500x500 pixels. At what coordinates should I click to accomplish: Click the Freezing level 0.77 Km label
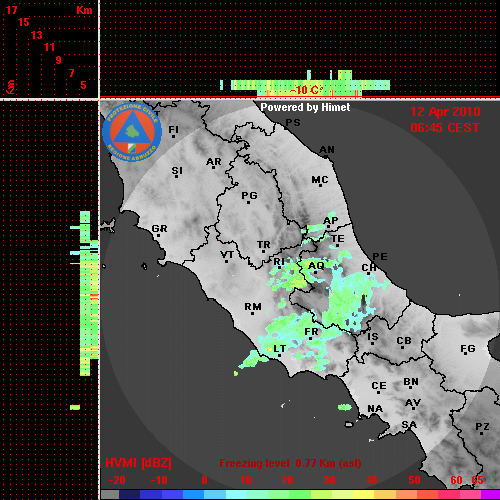point(290,463)
